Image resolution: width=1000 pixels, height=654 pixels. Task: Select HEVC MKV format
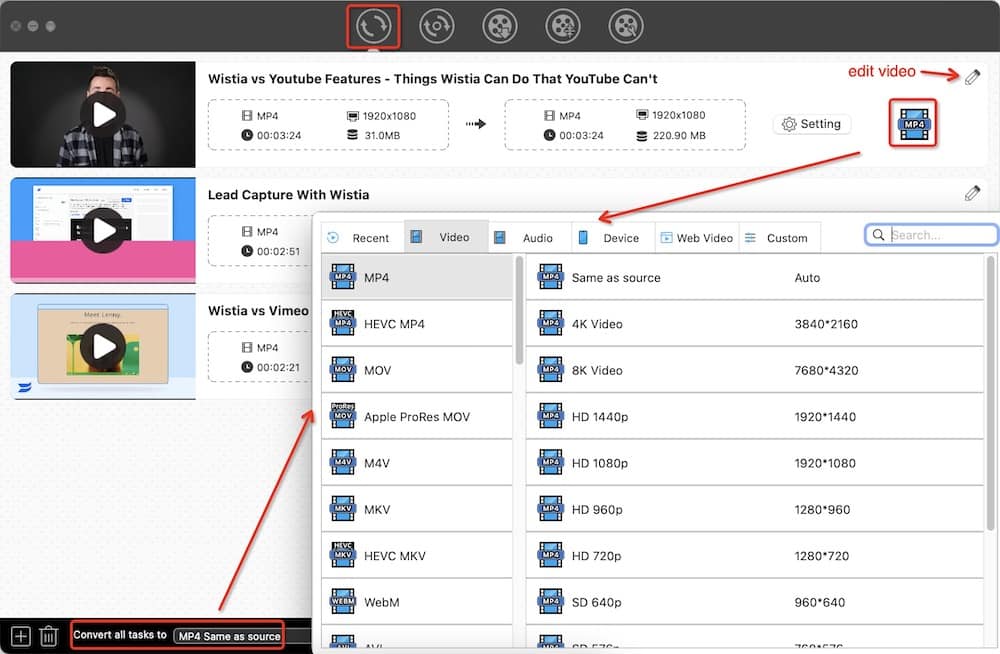tap(417, 556)
